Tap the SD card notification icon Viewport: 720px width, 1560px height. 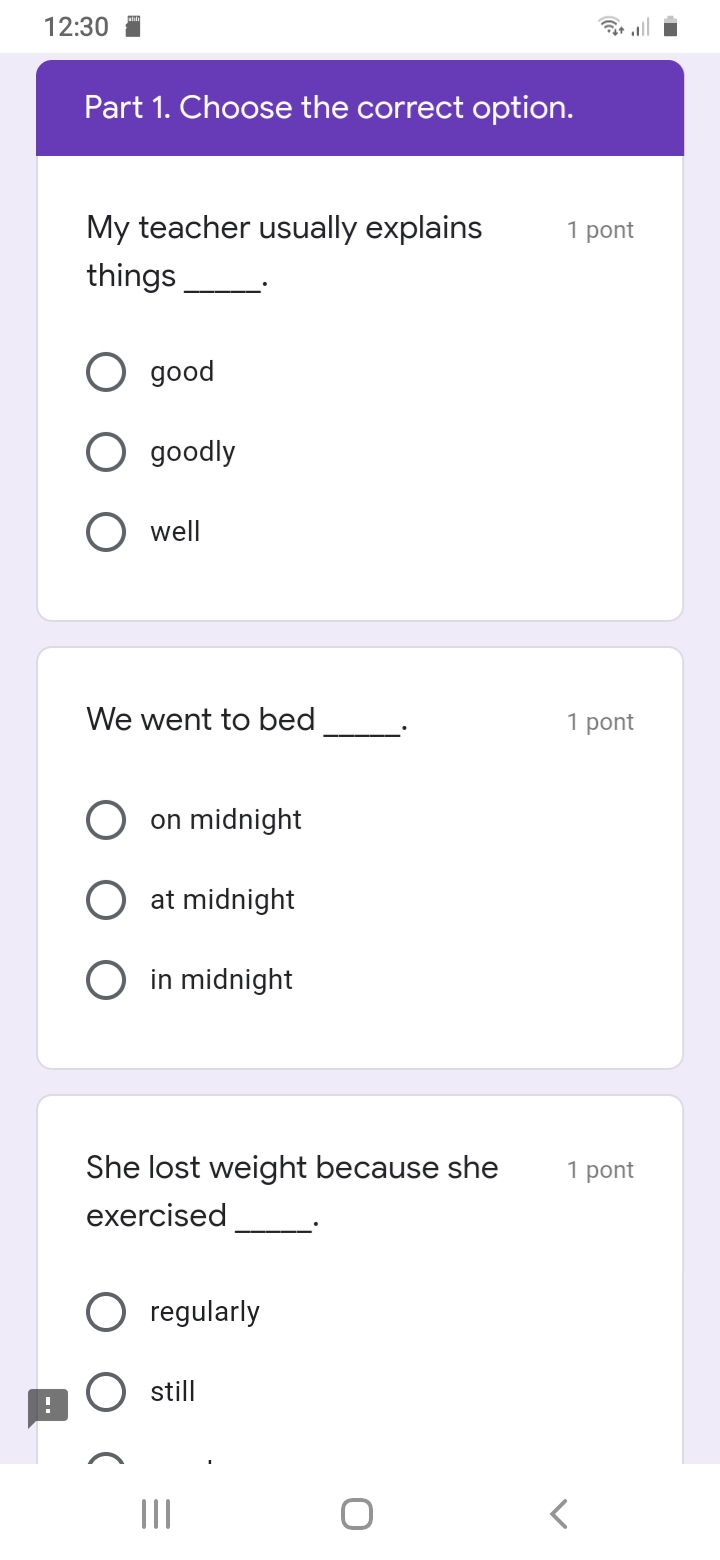131,27
